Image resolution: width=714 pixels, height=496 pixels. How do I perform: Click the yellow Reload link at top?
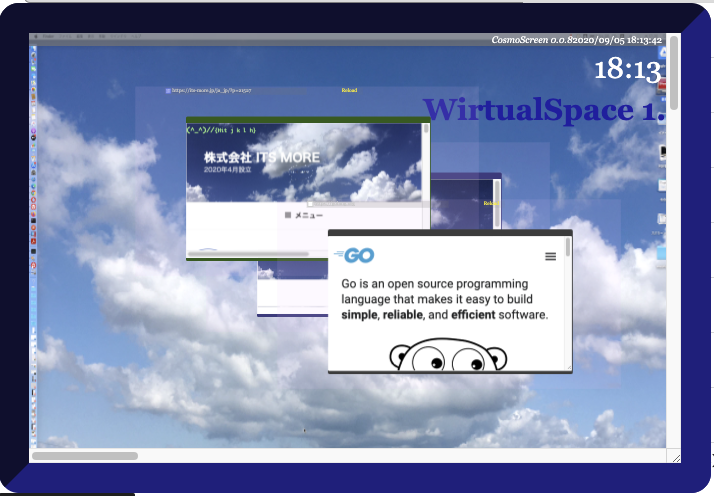coord(349,90)
